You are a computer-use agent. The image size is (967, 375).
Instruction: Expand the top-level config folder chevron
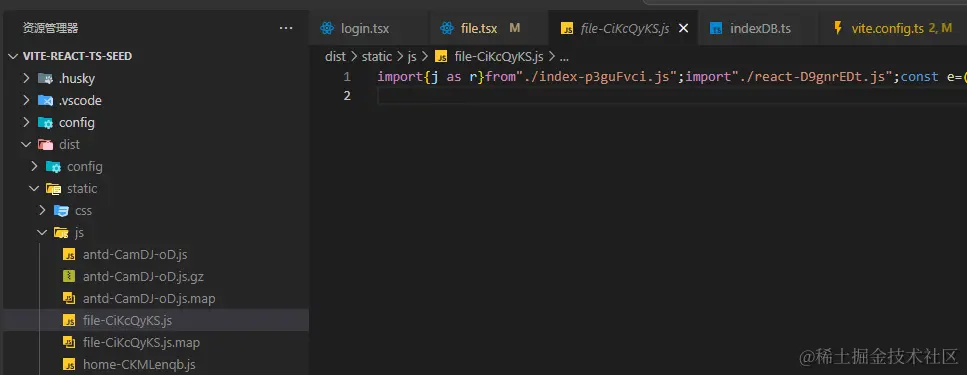click(x=26, y=122)
